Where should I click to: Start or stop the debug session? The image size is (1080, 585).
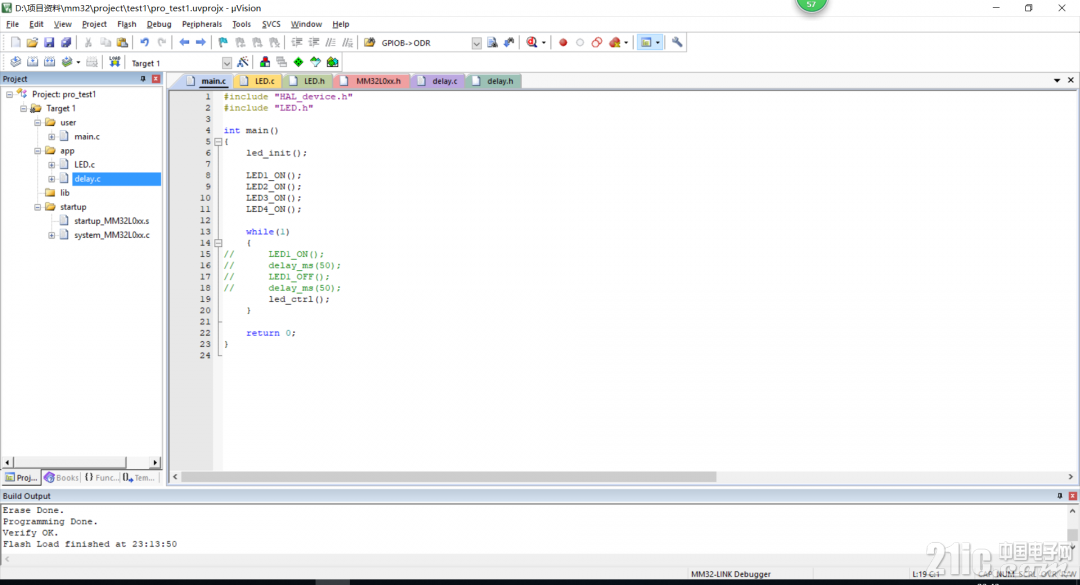(531, 43)
